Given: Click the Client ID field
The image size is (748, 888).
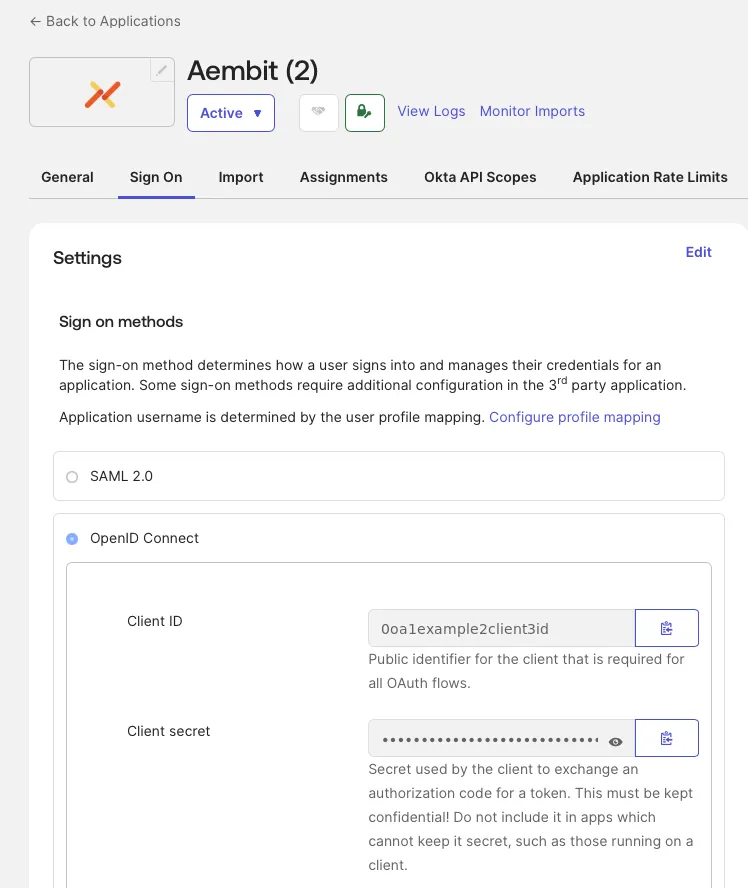Looking at the screenshot, I should coord(502,628).
